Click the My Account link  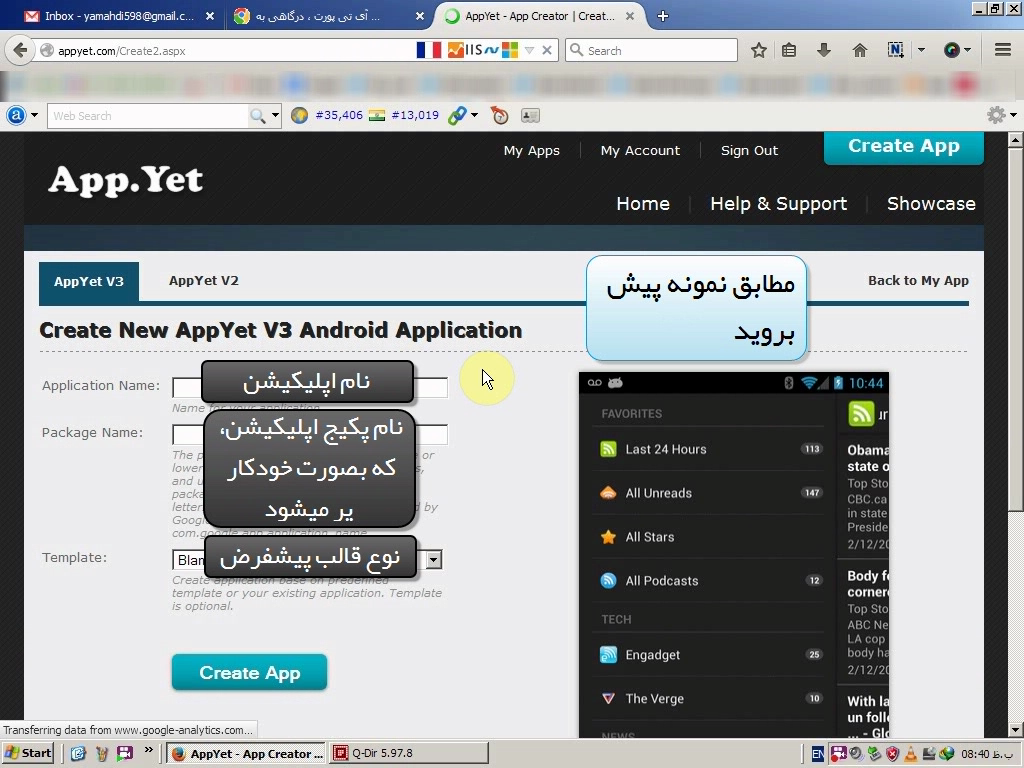pyautogui.click(x=640, y=151)
